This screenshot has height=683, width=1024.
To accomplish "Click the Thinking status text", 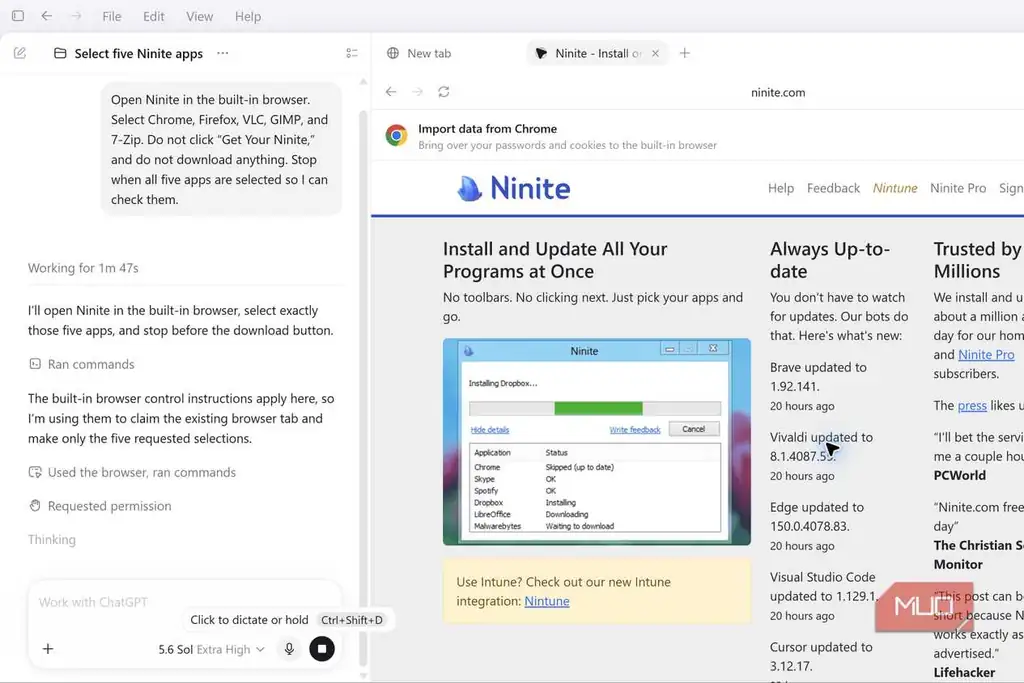I will point(52,539).
